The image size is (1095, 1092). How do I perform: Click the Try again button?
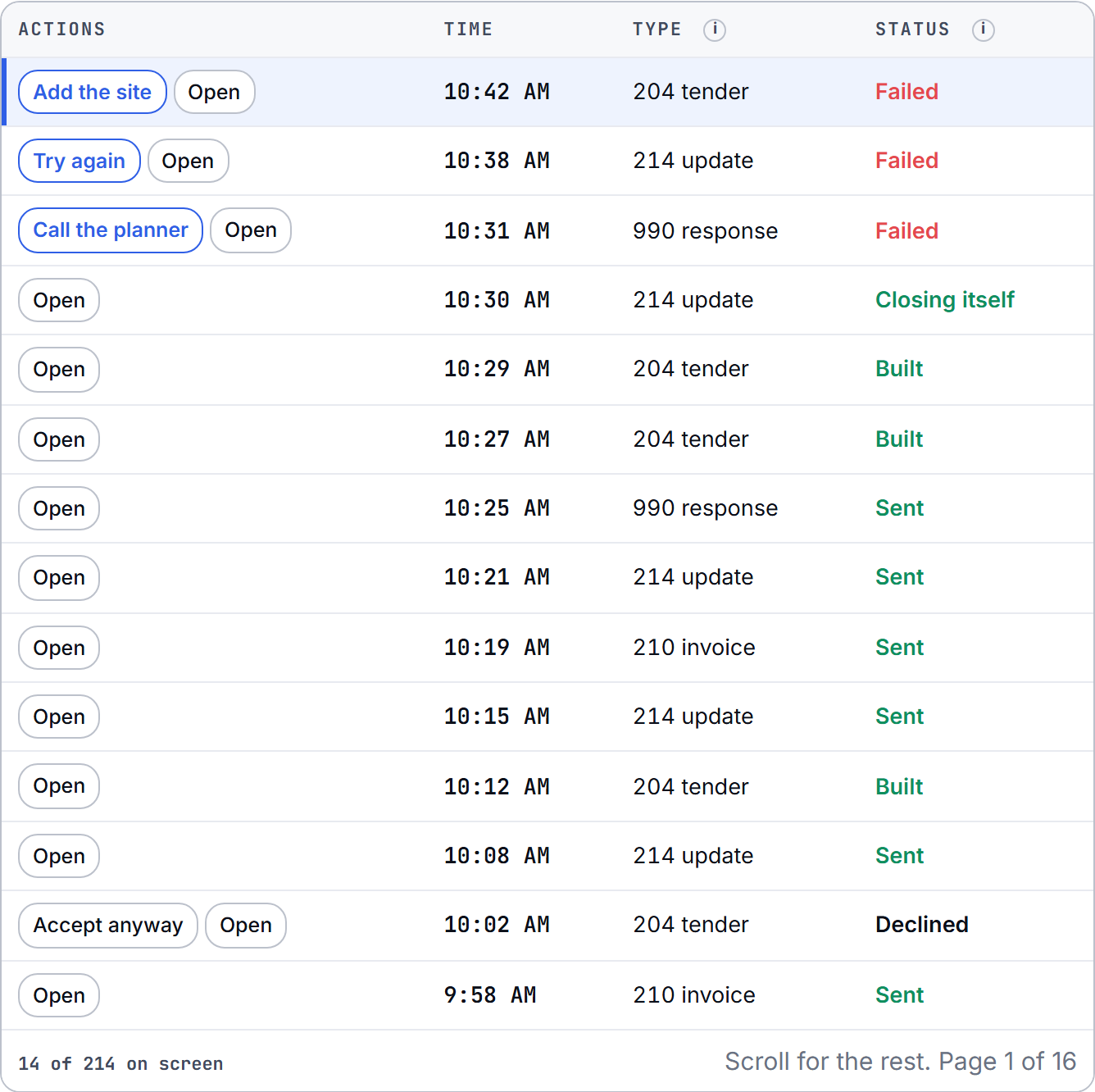(80, 161)
